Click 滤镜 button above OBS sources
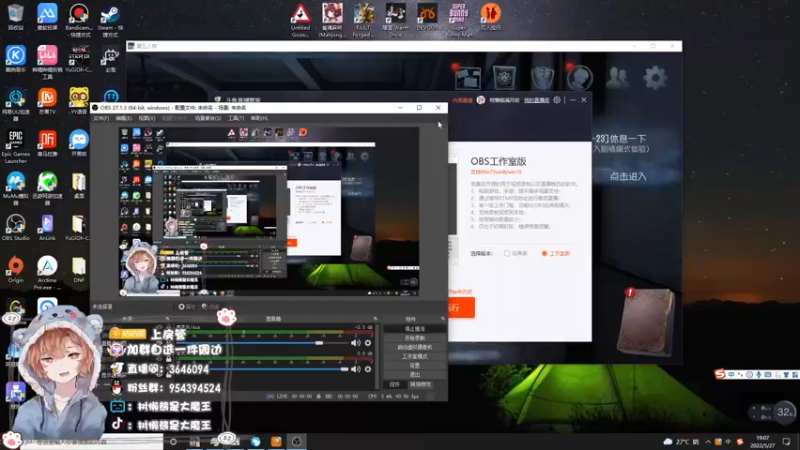Viewport: 800px width, 450px height. point(210,307)
